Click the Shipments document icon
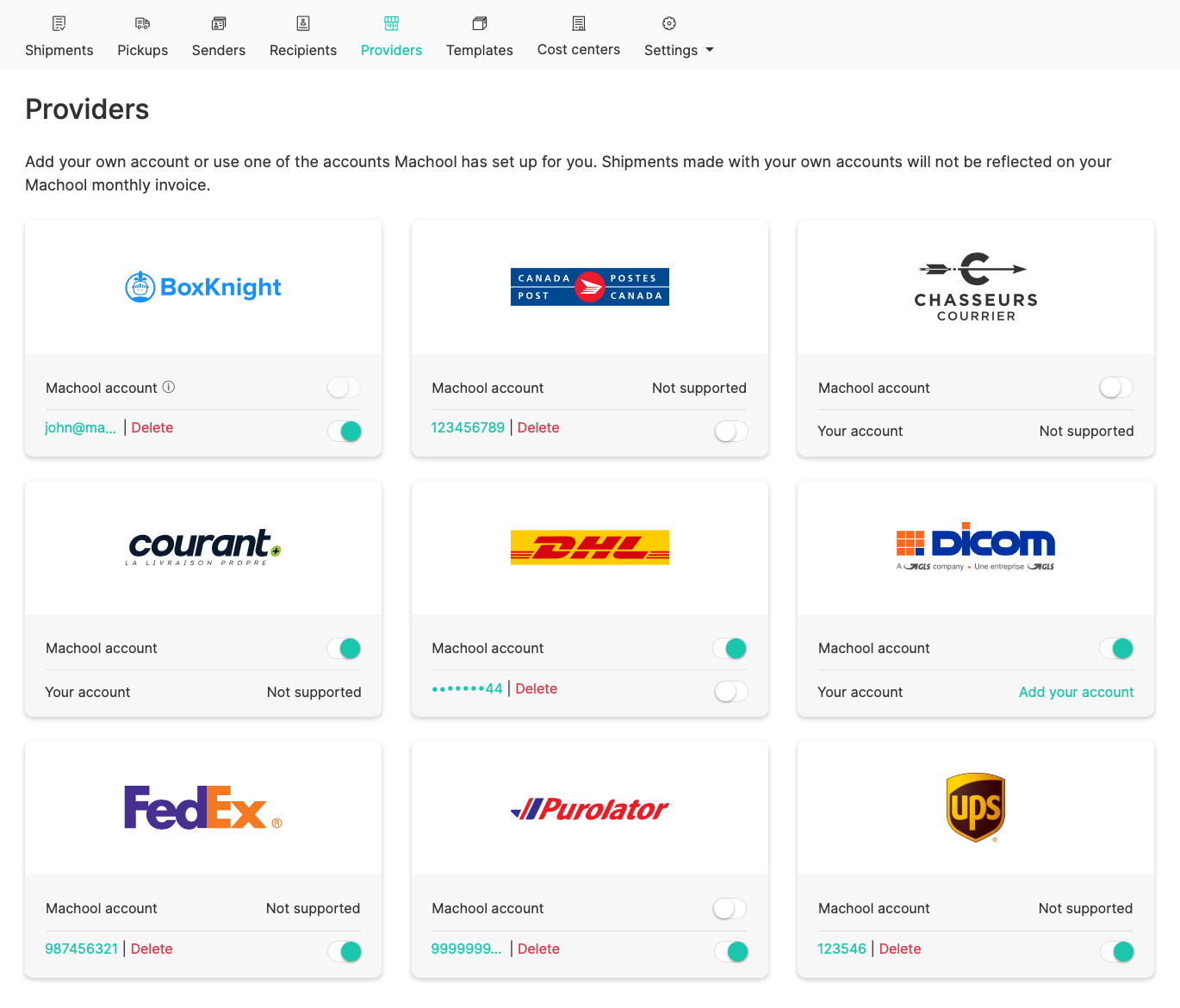The height and width of the screenshot is (1008, 1180). pyautogui.click(x=59, y=23)
